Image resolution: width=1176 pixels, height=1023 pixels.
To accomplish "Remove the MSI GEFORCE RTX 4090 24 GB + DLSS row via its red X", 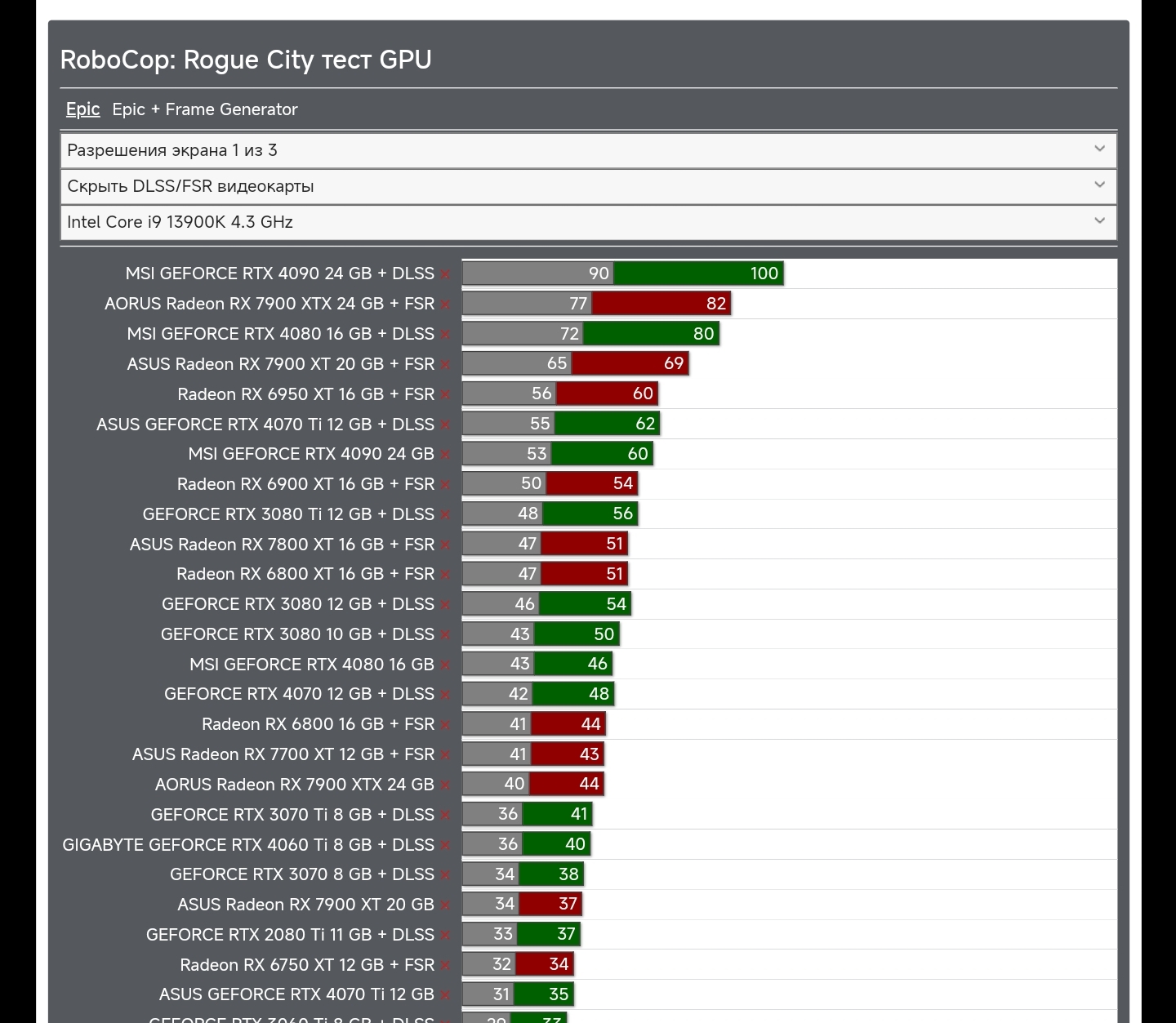I will pos(445,275).
